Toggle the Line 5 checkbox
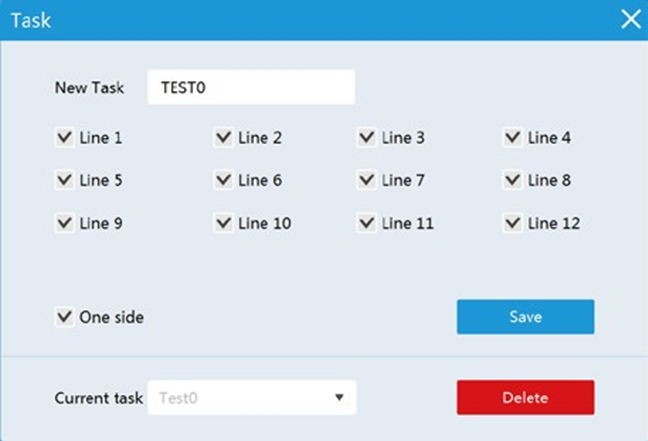This screenshot has height=441, width=648. click(x=65, y=180)
